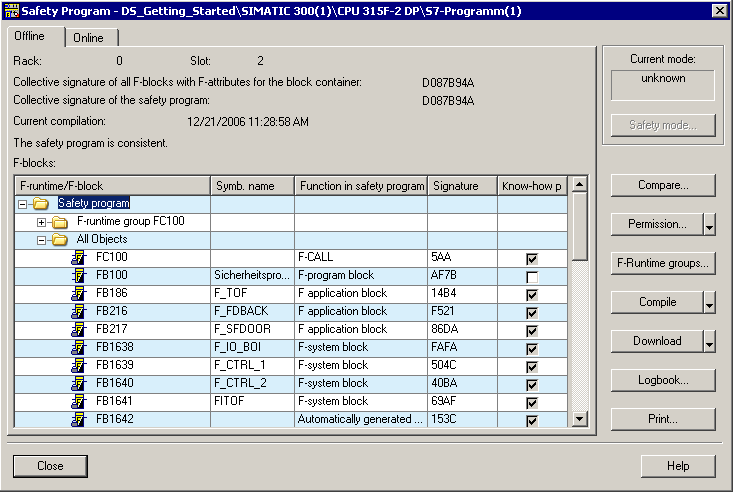Toggle know-how protection checkbox for FC100
733x492 pixels.
532,258
